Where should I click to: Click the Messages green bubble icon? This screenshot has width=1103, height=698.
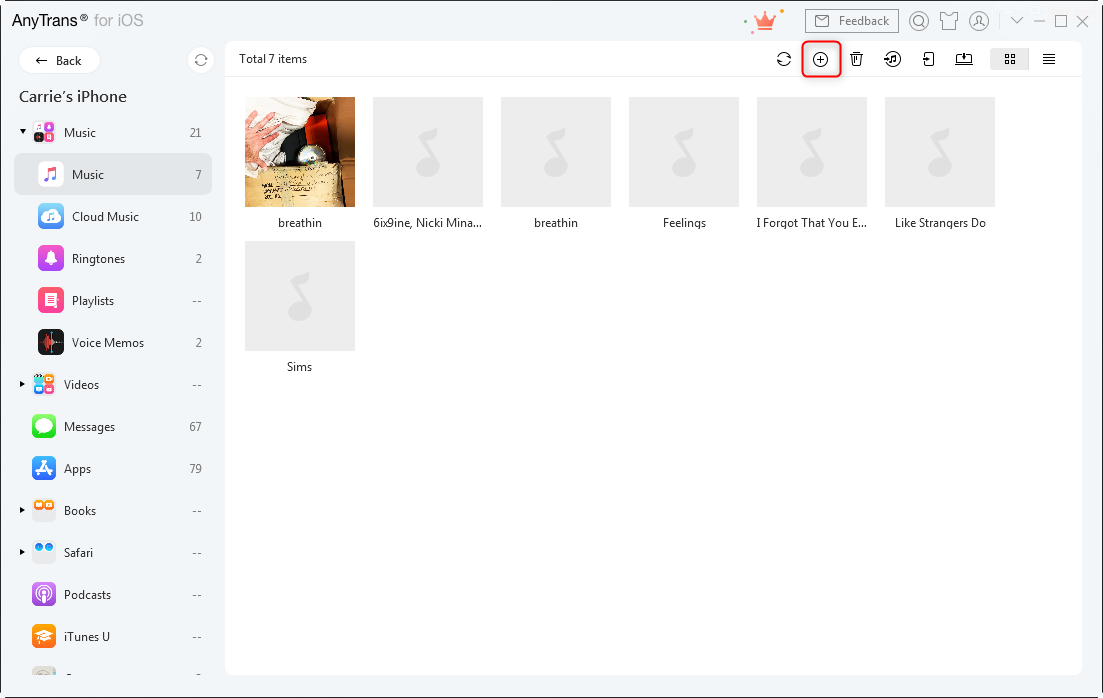[x=44, y=426]
